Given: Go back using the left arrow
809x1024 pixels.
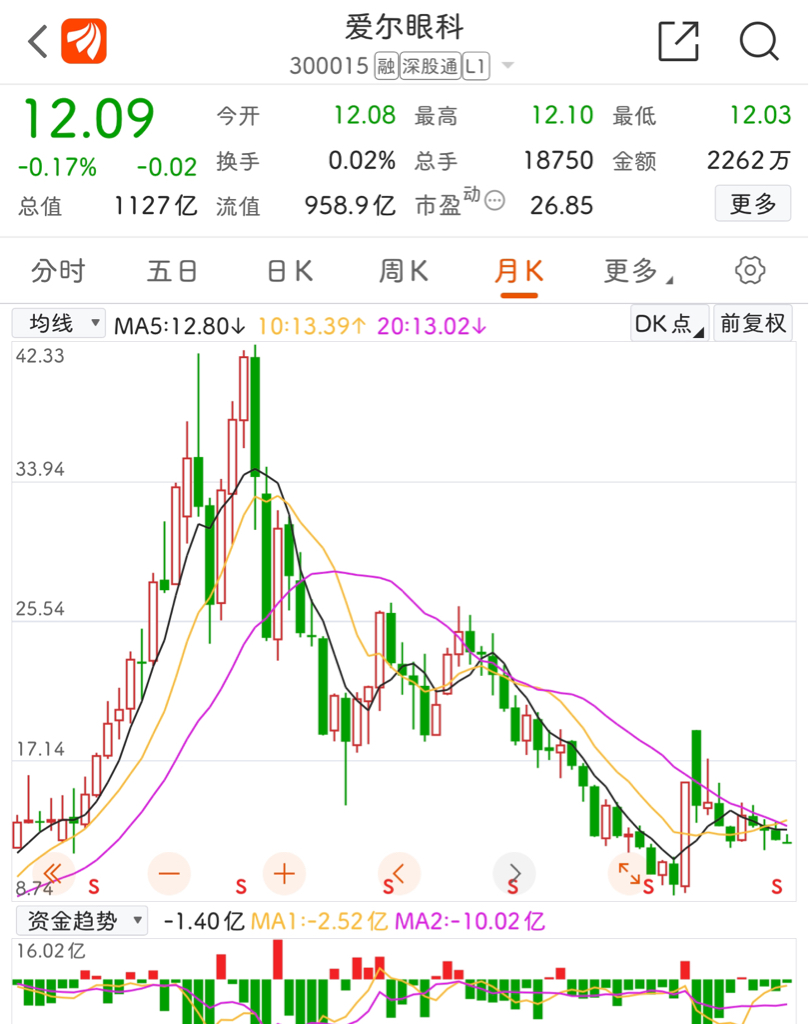Looking at the screenshot, I should tap(38, 41).
